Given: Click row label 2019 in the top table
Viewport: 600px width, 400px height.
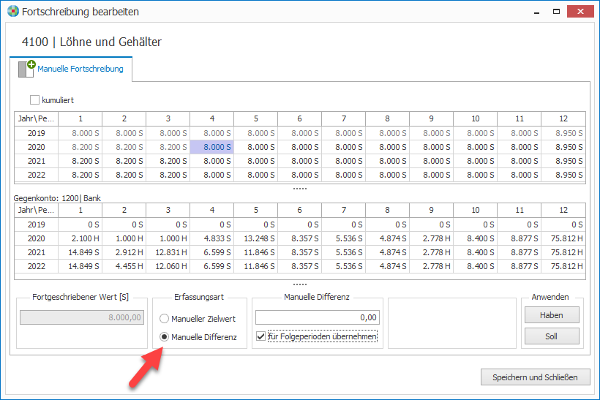Looking at the screenshot, I should click(36, 133).
